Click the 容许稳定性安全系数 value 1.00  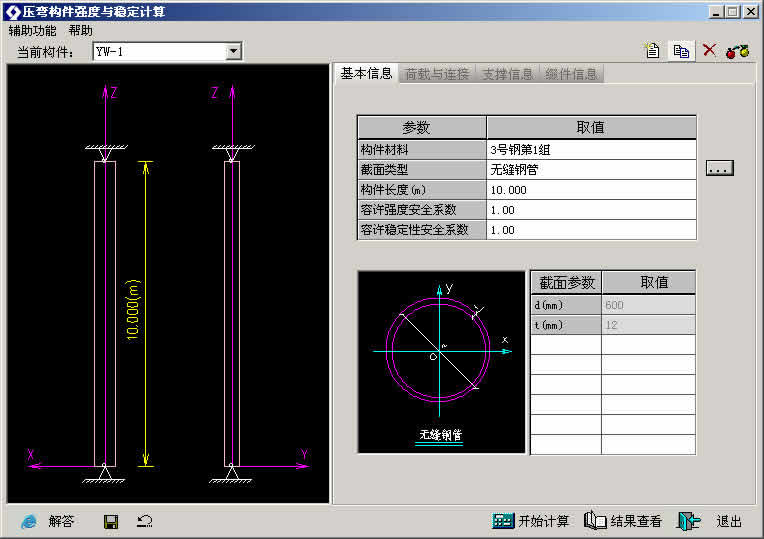pos(591,230)
